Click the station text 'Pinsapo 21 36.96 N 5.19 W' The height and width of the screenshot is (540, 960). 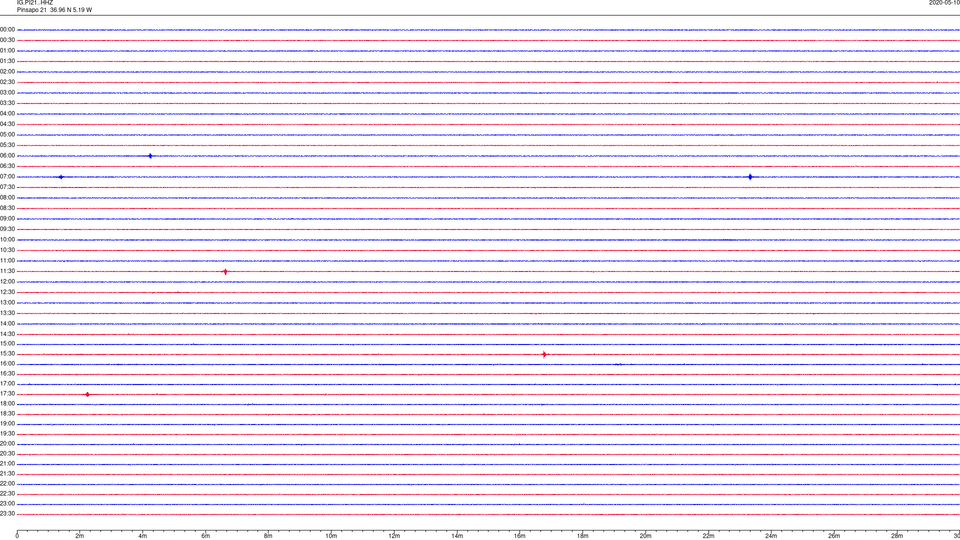pyautogui.click(x=54, y=10)
